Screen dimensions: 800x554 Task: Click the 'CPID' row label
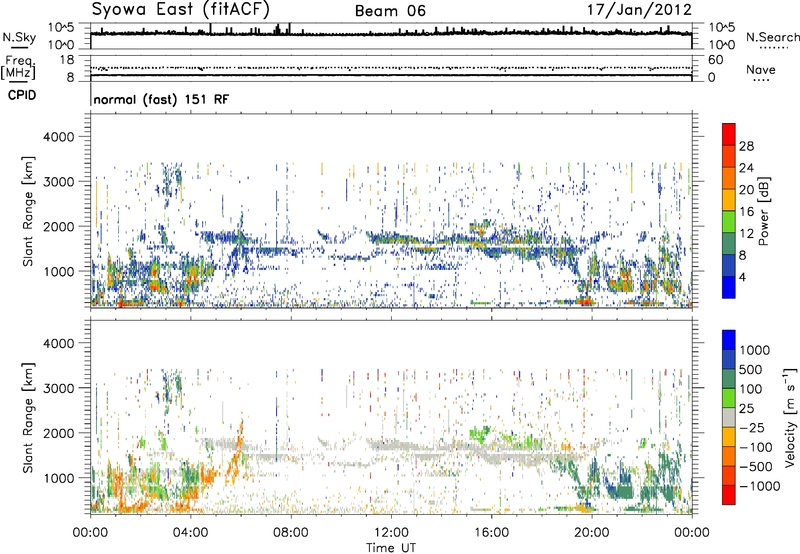[22, 95]
